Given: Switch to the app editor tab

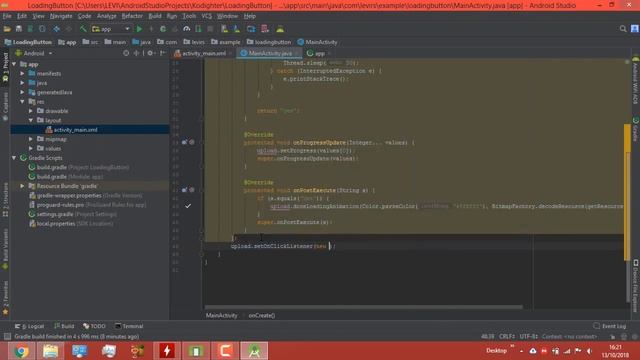Looking at the screenshot, I should click(x=319, y=53).
